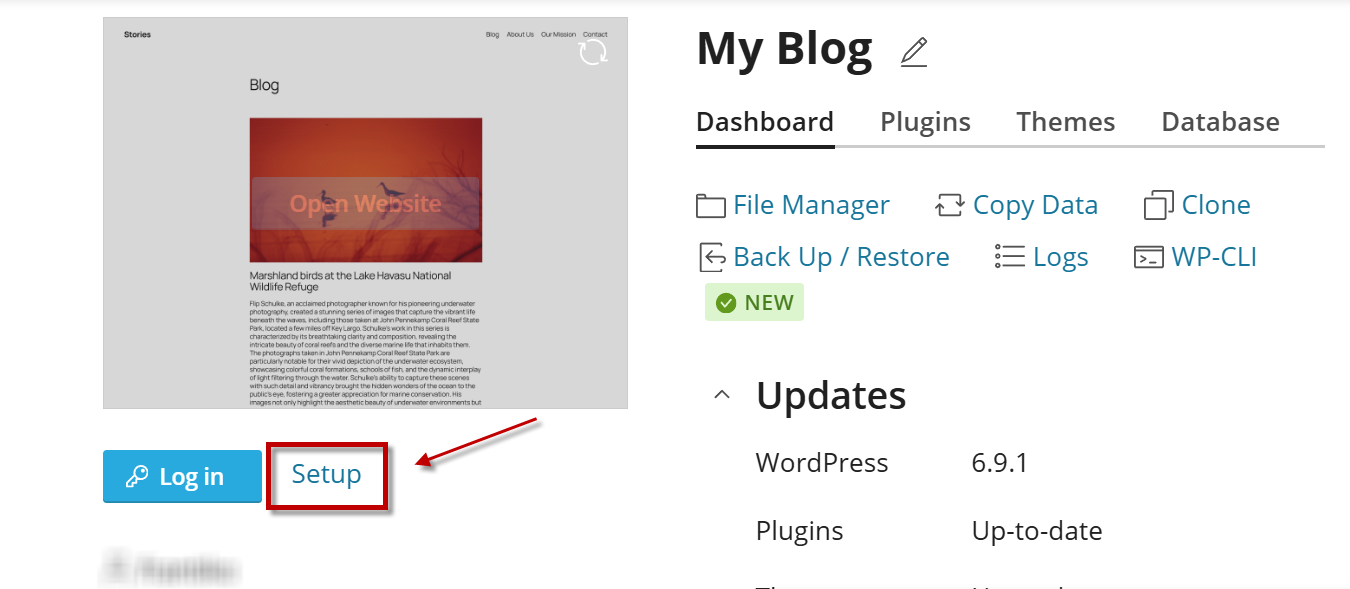The height and width of the screenshot is (589, 1350).
Task: Click the Clone duplicate icon
Action: coord(1159,205)
